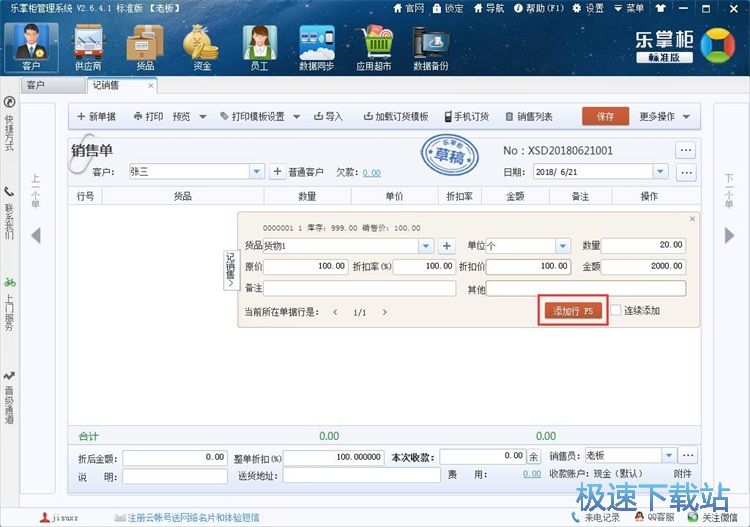Viewport: 750px width, 527px height.
Task: Go to previous order arrow (上一个单)
Action: (36, 235)
